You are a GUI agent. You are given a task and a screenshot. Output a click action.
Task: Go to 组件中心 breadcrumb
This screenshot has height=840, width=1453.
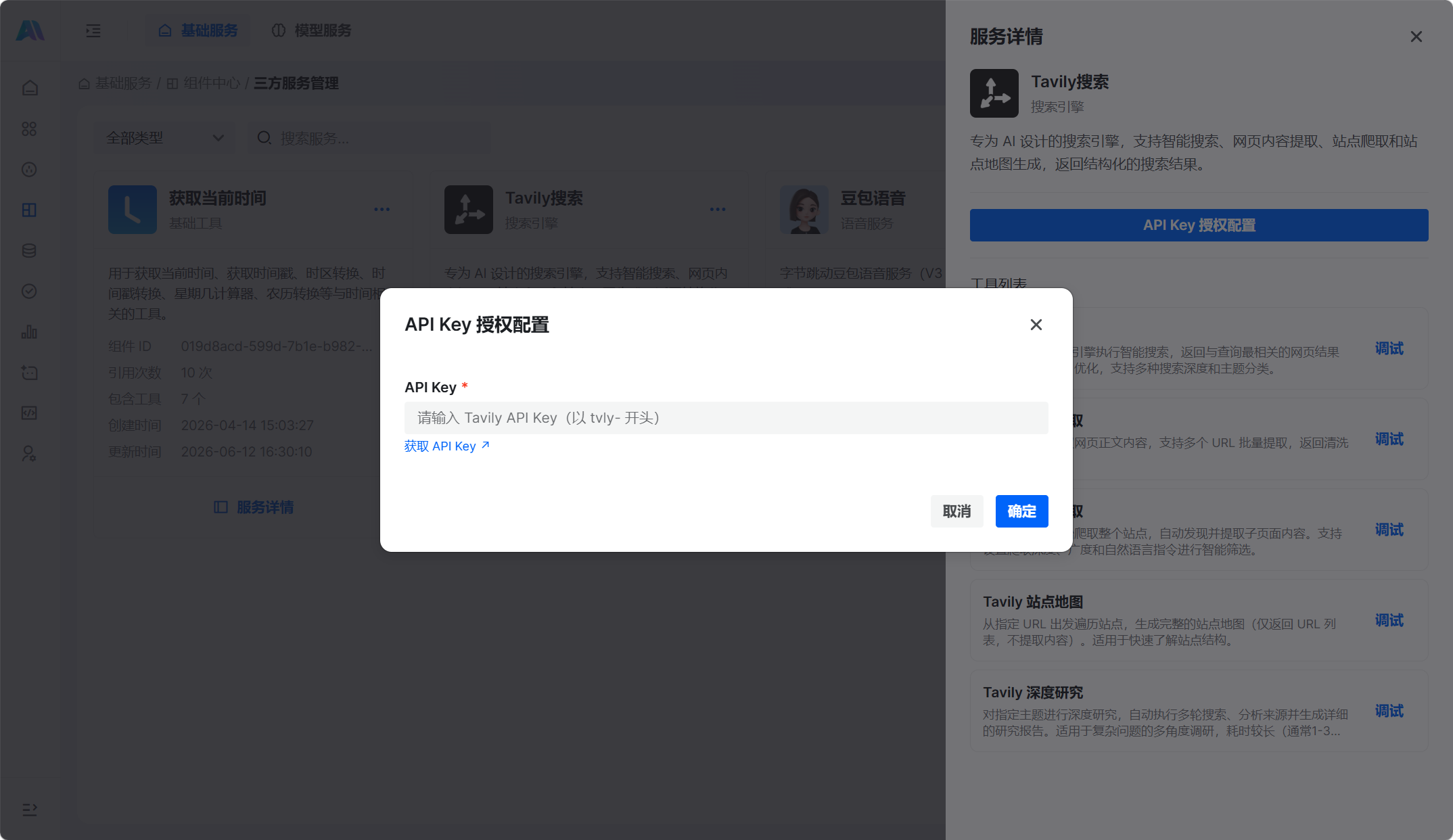pyautogui.click(x=203, y=83)
